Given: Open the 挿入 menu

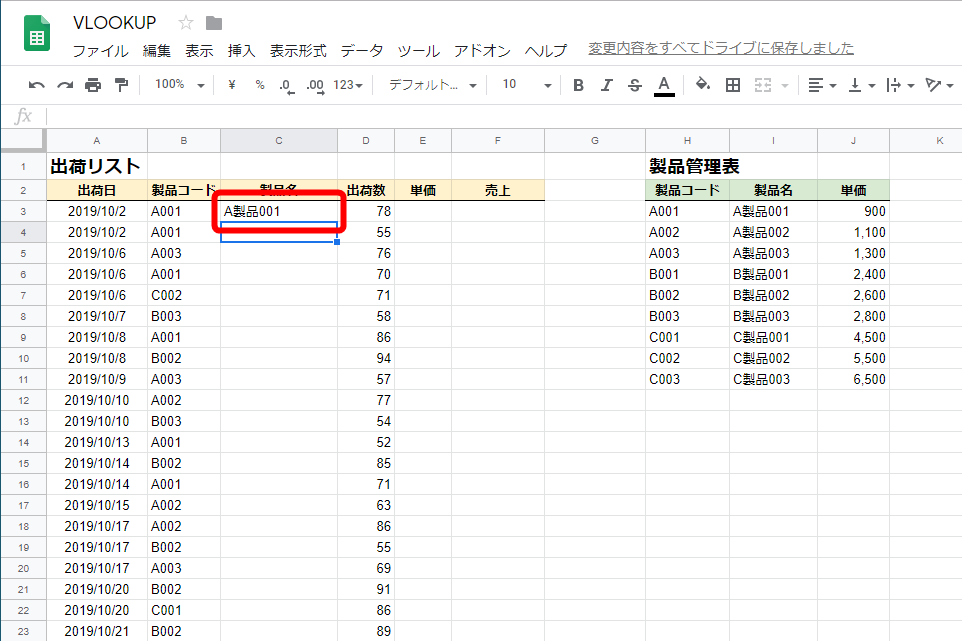Looking at the screenshot, I should pyautogui.click(x=241, y=51).
